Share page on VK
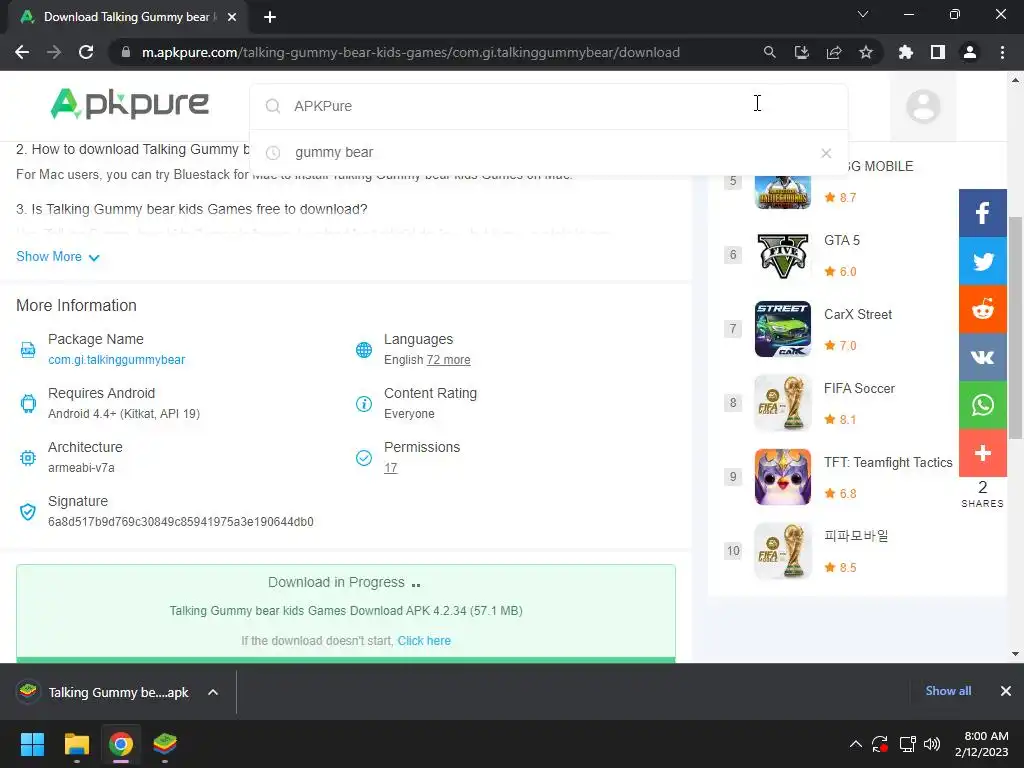The width and height of the screenshot is (1024, 768). coord(982,357)
